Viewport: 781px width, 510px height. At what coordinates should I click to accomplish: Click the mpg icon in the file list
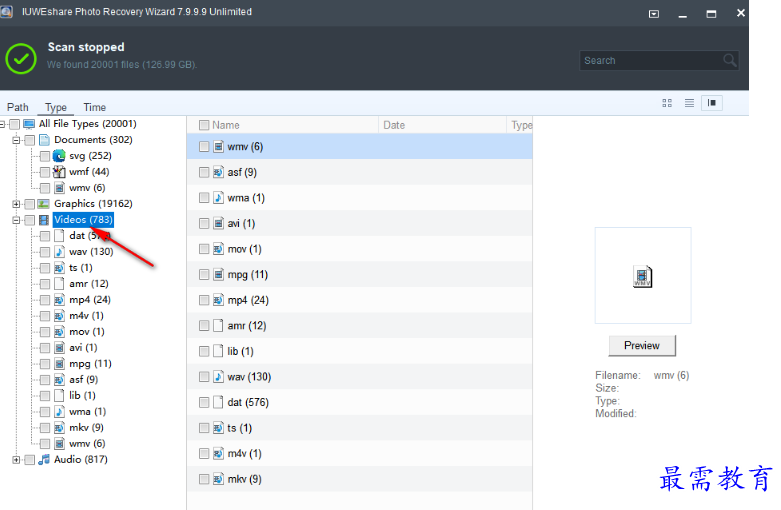pos(218,274)
